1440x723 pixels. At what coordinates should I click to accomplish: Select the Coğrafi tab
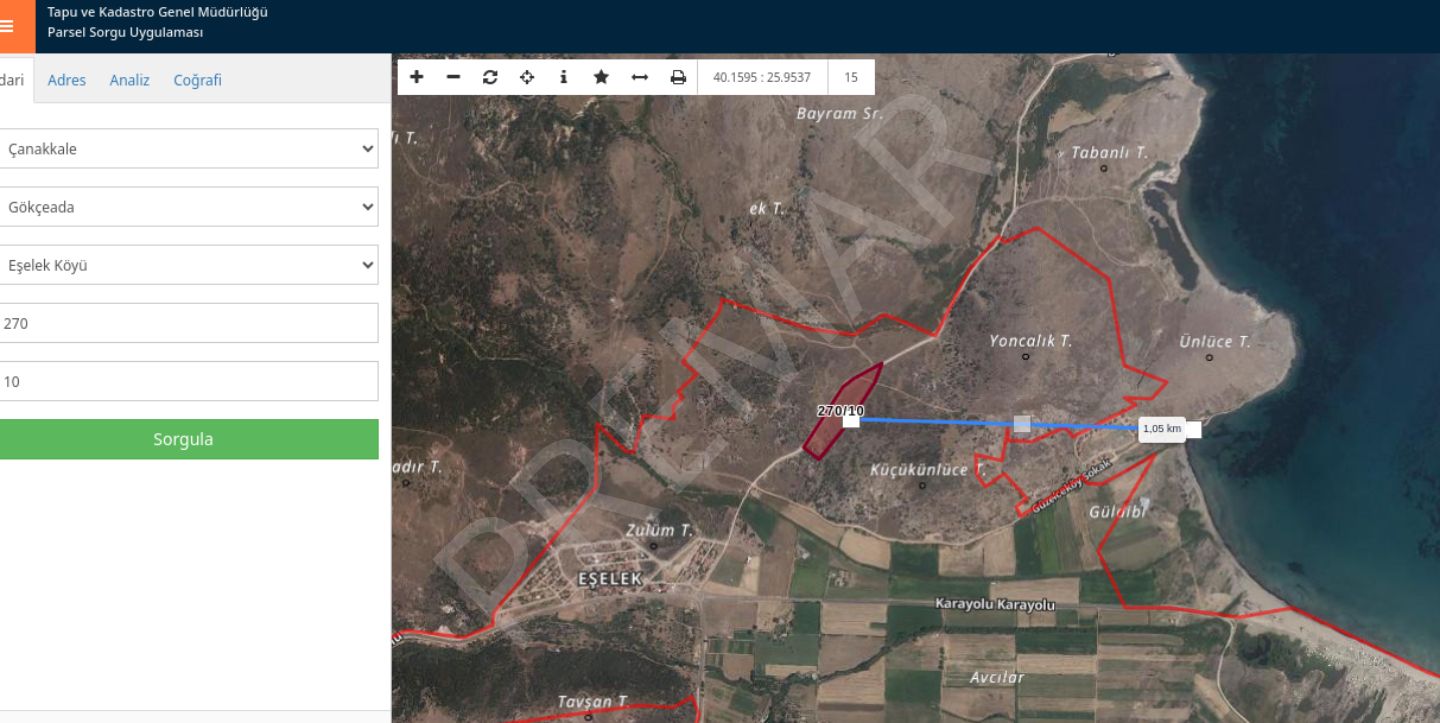pos(197,80)
